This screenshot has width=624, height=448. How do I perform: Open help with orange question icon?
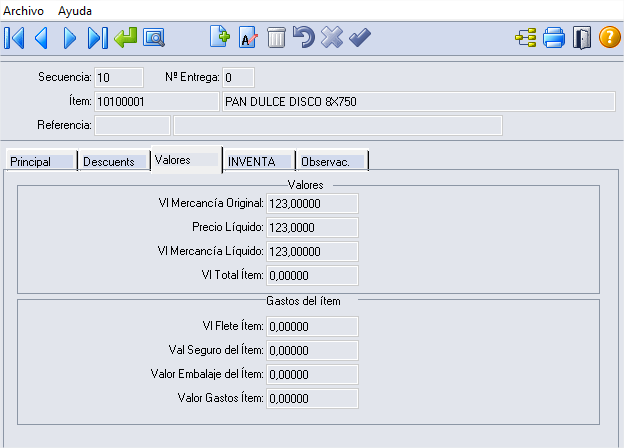tap(610, 37)
